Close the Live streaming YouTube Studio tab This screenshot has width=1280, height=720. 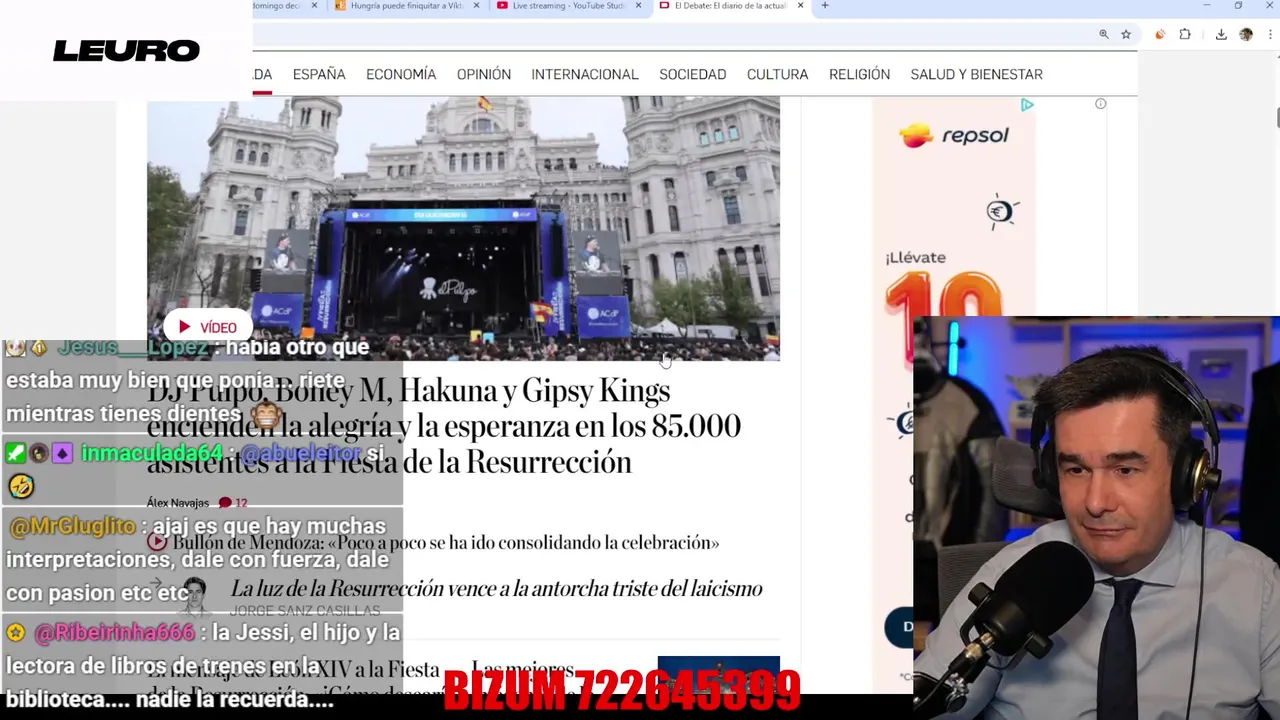pos(638,6)
